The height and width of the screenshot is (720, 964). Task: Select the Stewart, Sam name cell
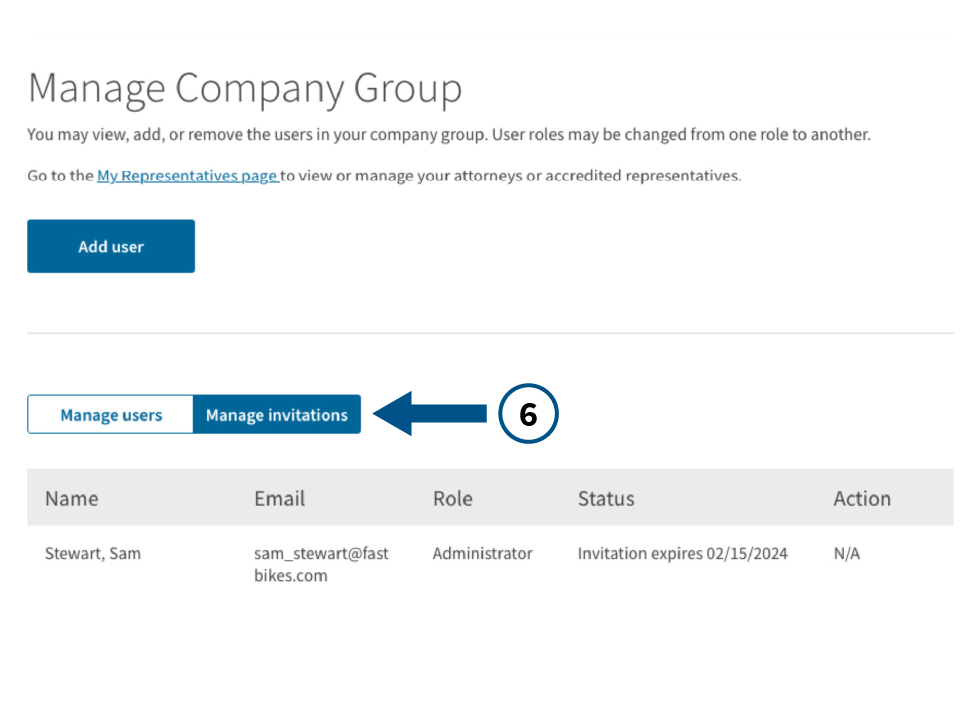pyautogui.click(x=93, y=553)
